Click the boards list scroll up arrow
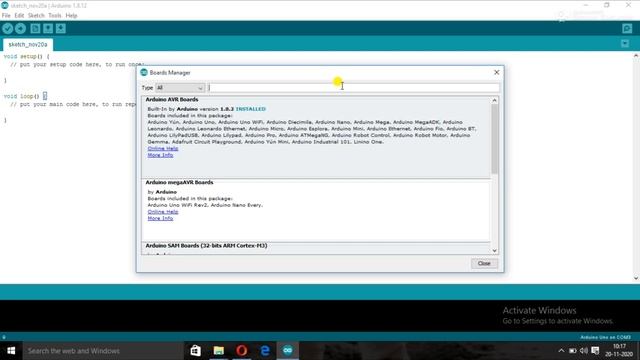Viewport: 640px width, 360px height. pyautogui.click(x=494, y=100)
